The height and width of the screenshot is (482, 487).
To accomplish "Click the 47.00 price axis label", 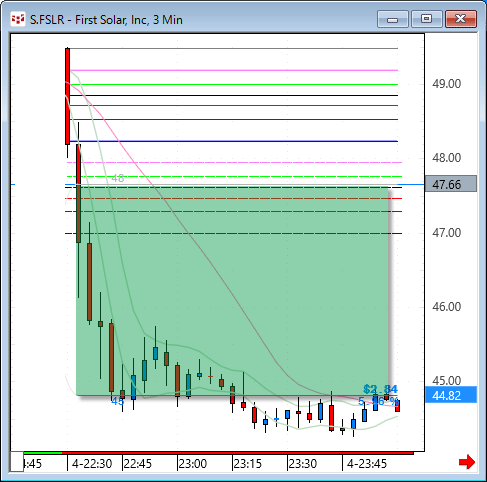I will (x=447, y=233).
